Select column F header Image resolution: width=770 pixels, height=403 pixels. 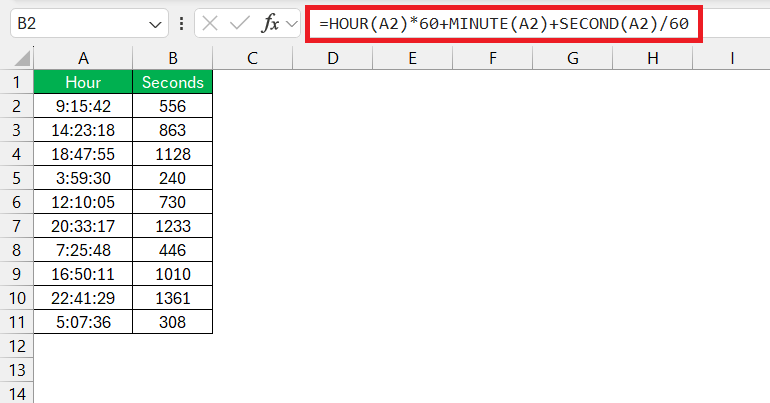click(x=493, y=58)
